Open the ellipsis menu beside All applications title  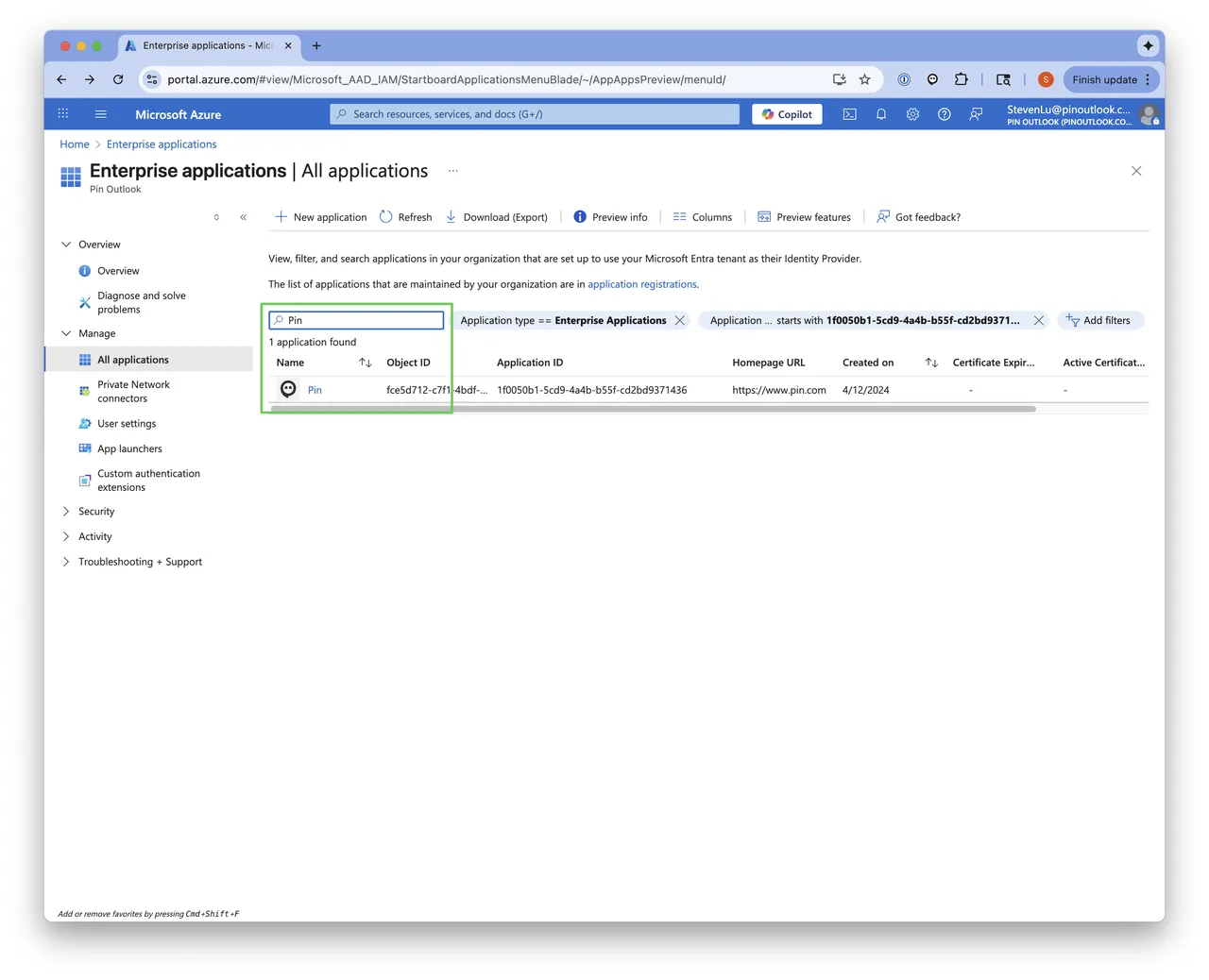click(453, 171)
